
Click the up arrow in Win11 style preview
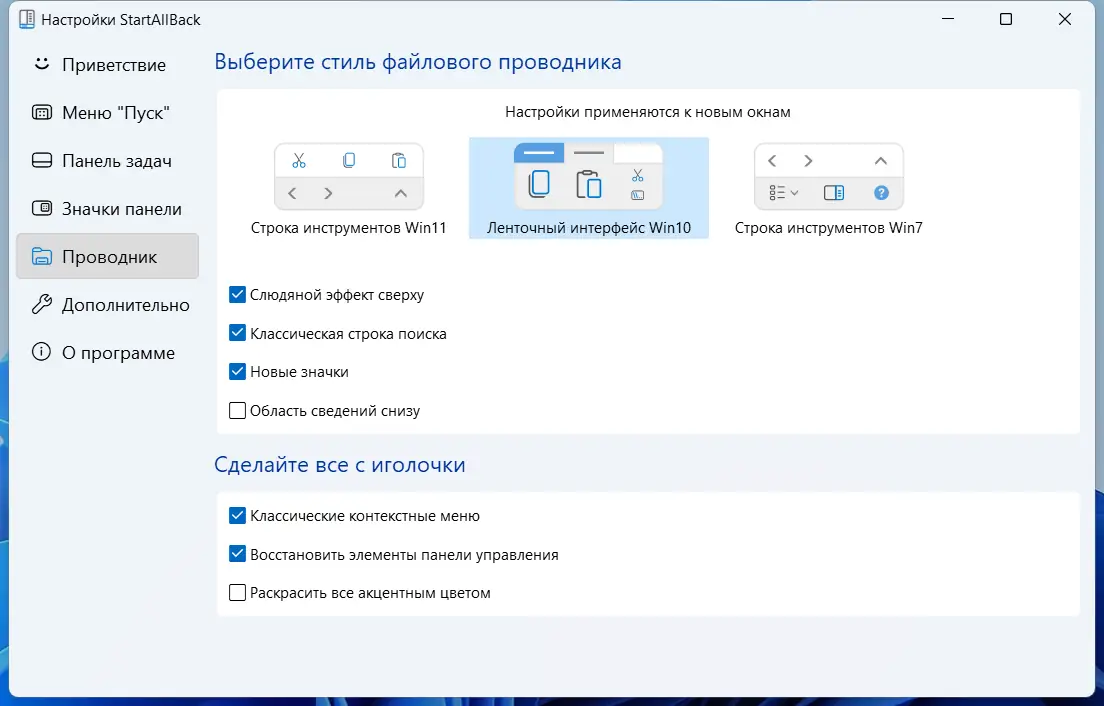tap(401, 193)
